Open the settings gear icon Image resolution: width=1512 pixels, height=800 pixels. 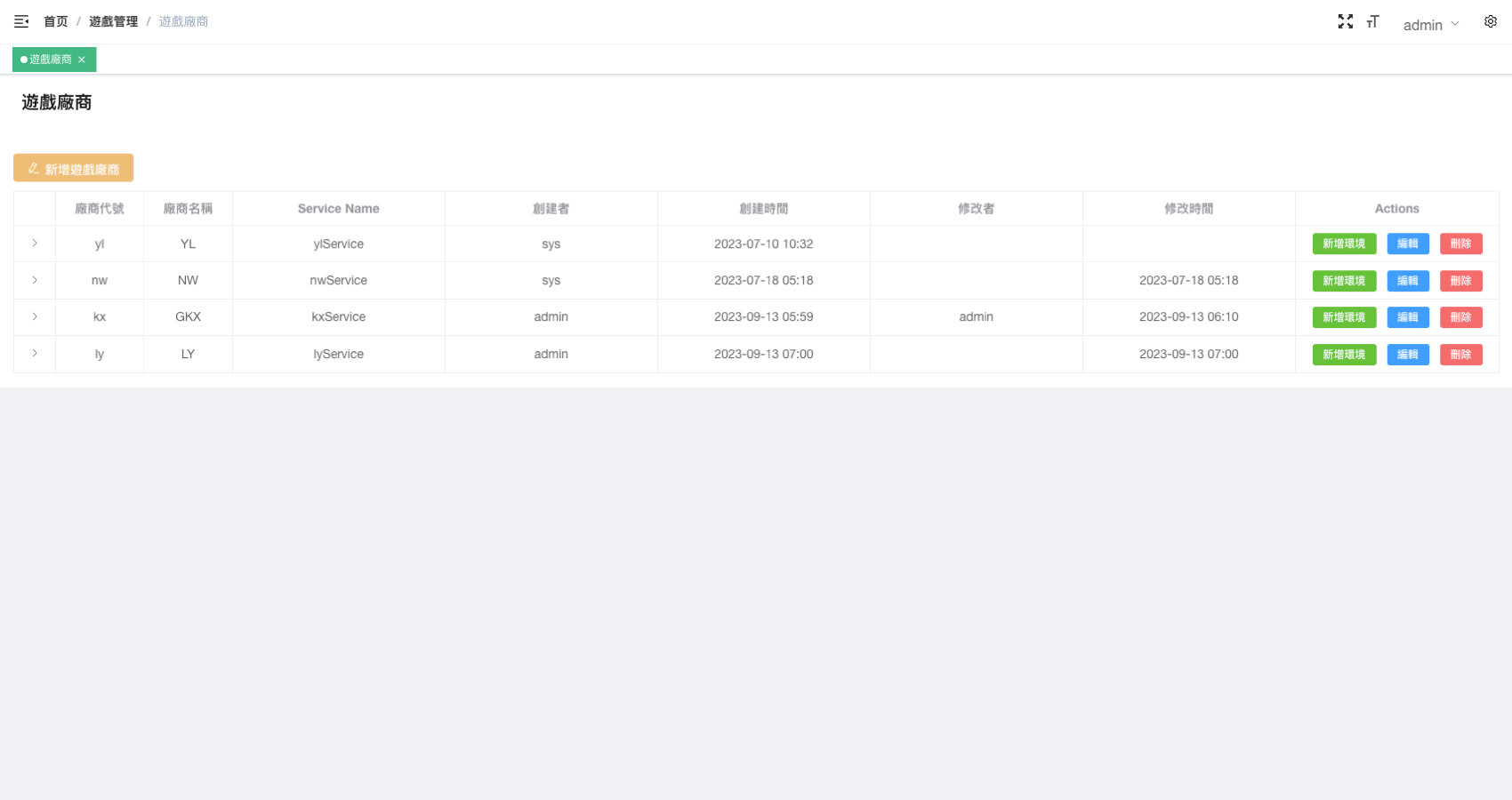[1490, 21]
